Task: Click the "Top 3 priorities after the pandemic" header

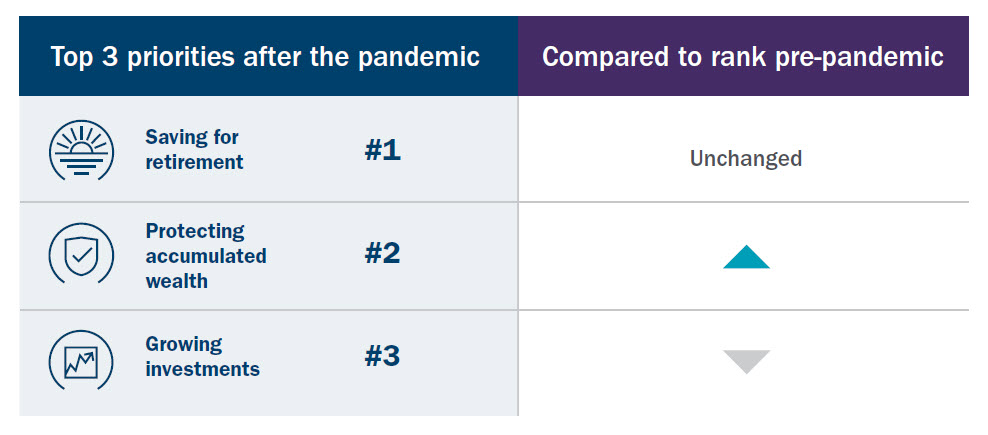Action: click(x=265, y=56)
